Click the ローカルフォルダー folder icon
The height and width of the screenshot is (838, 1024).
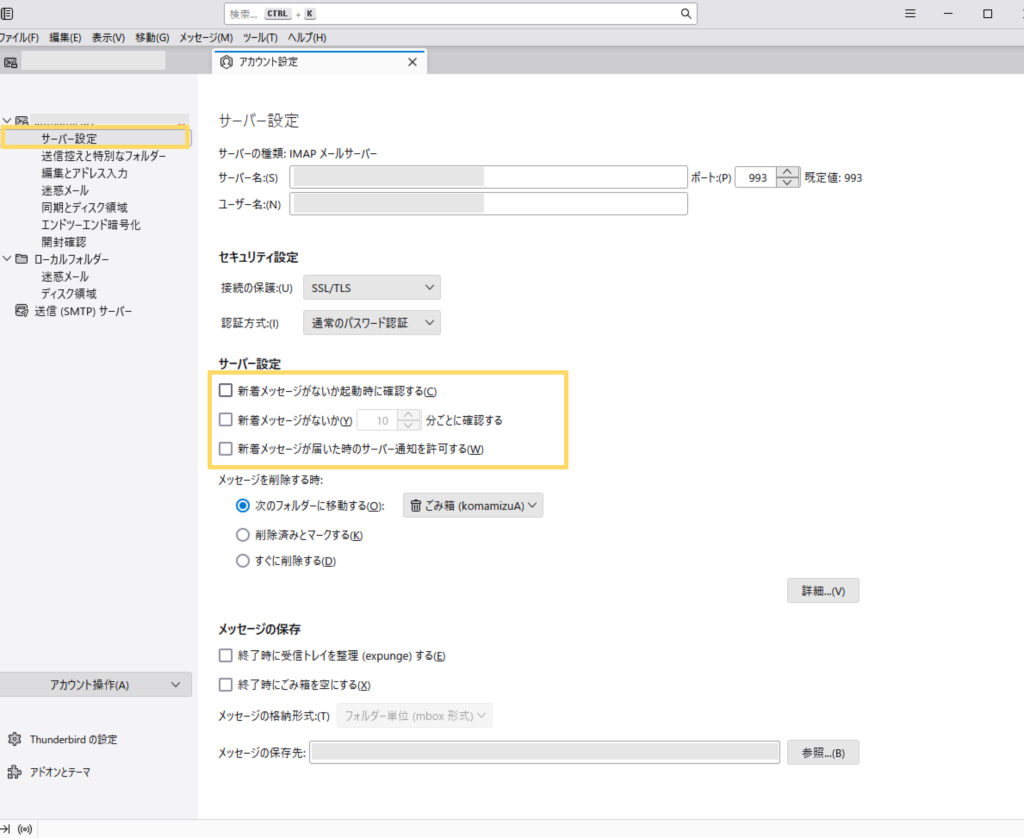click(x=21, y=259)
